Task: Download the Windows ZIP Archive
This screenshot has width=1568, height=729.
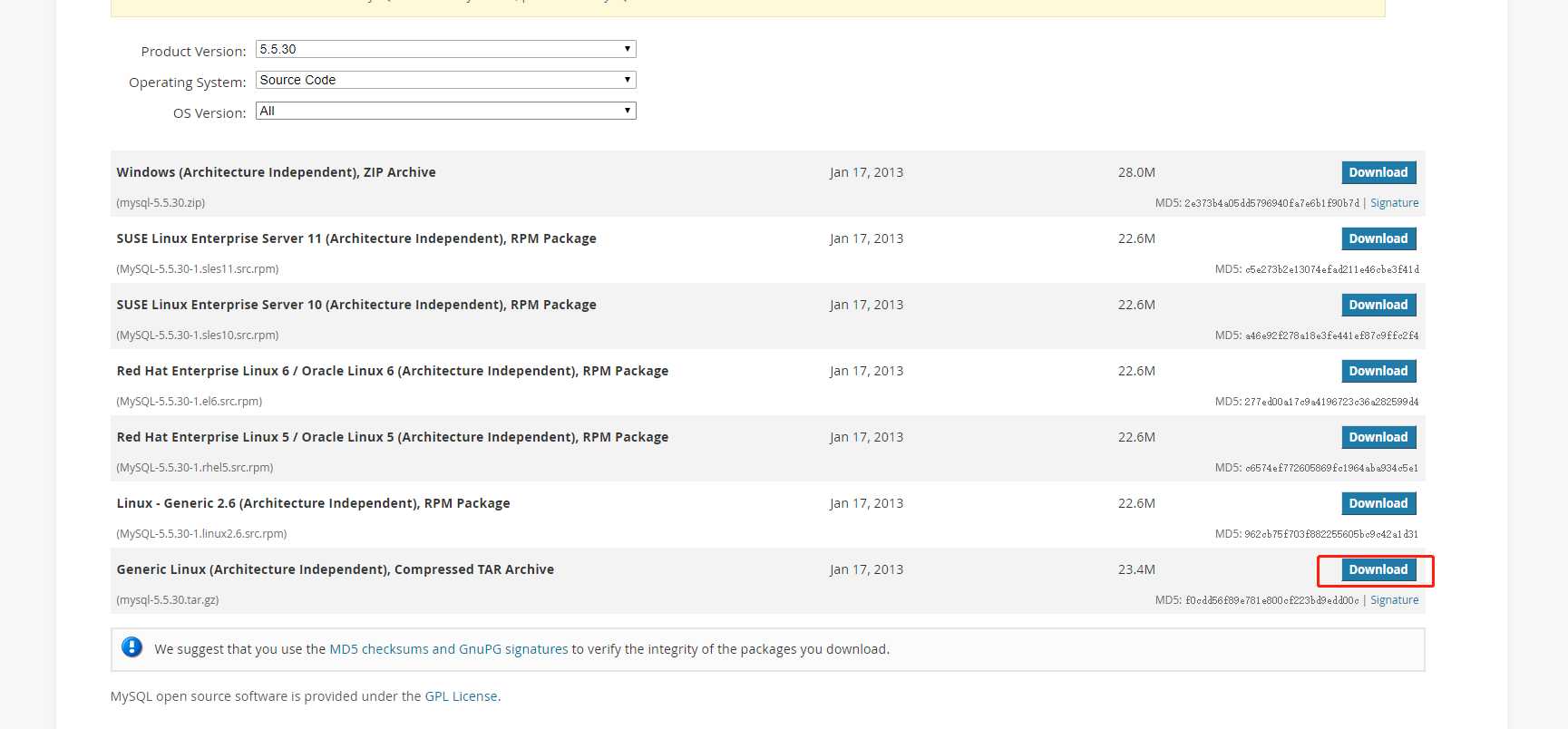Action: 1378,172
